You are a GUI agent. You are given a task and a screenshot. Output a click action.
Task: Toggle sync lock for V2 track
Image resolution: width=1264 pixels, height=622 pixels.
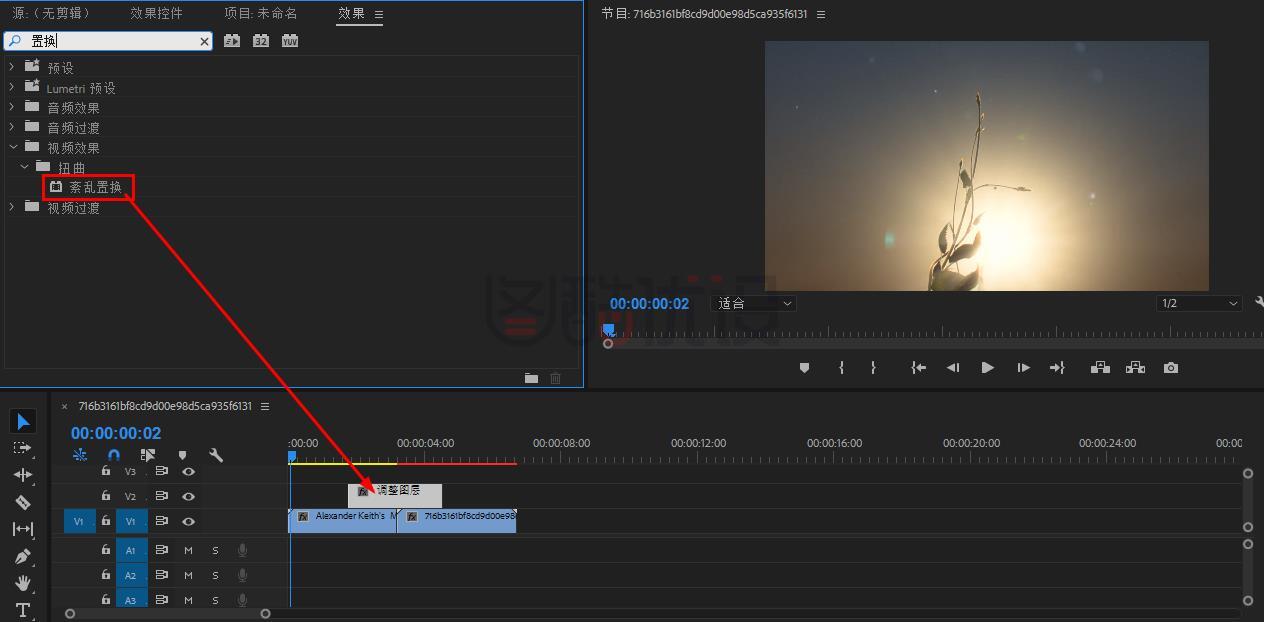pyautogui.click(x=161, y=496)
